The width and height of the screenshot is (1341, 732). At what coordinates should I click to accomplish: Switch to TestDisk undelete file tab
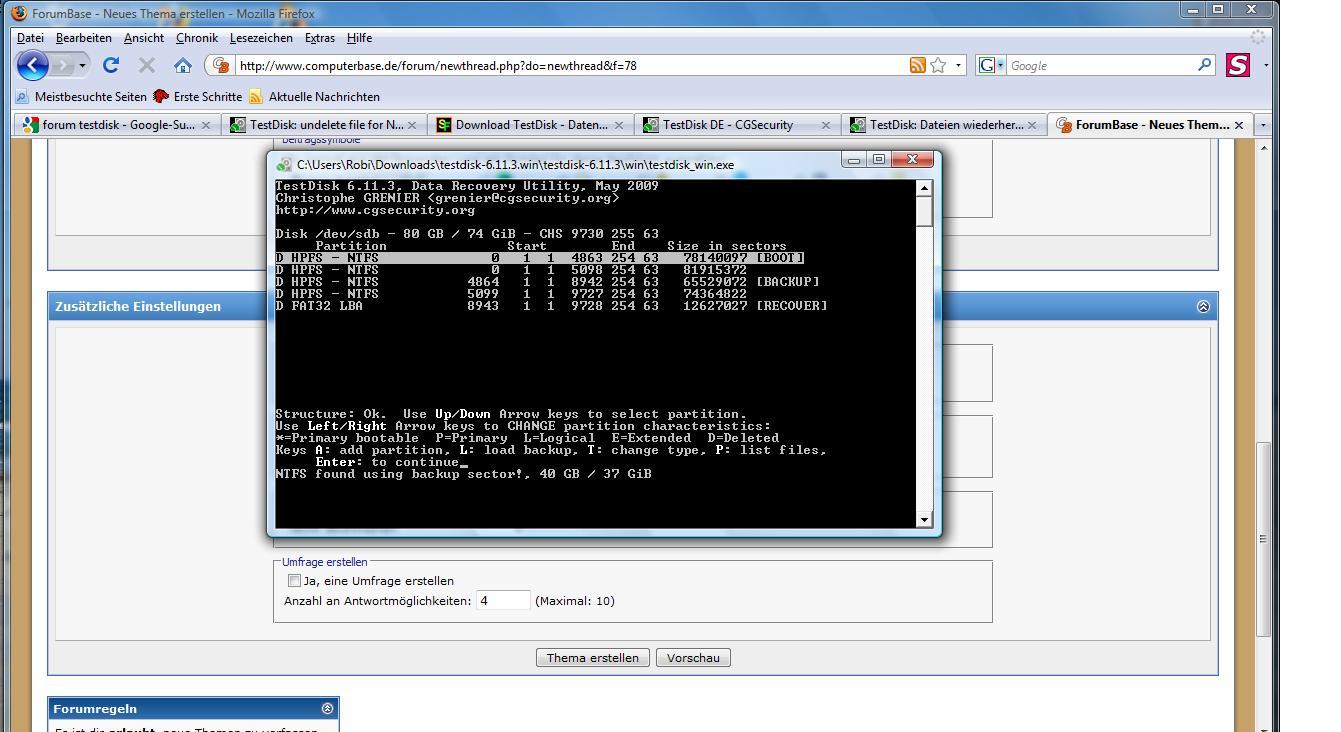click(326, 125)
